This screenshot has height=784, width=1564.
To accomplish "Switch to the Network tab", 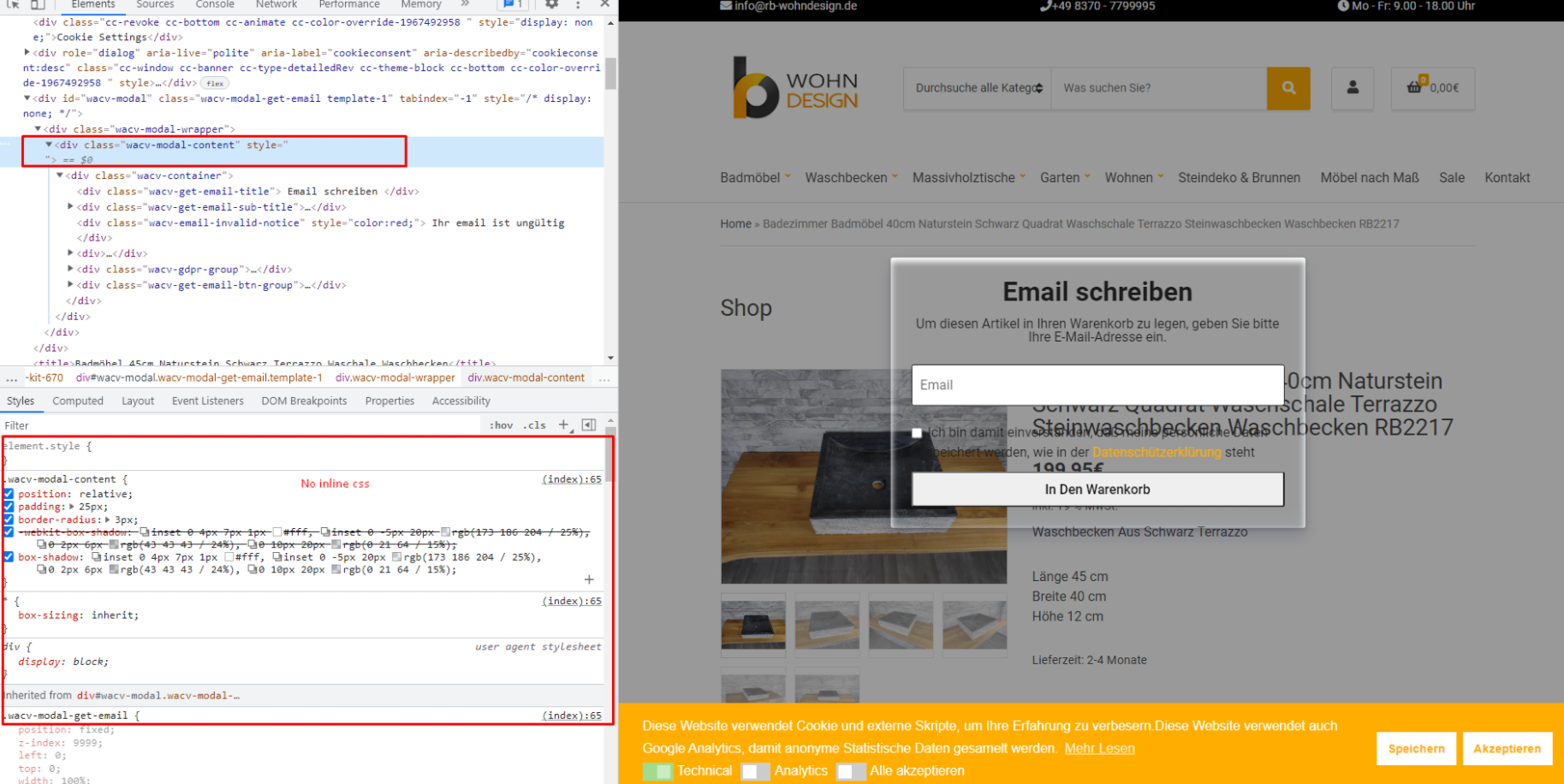I will (277, 4).
